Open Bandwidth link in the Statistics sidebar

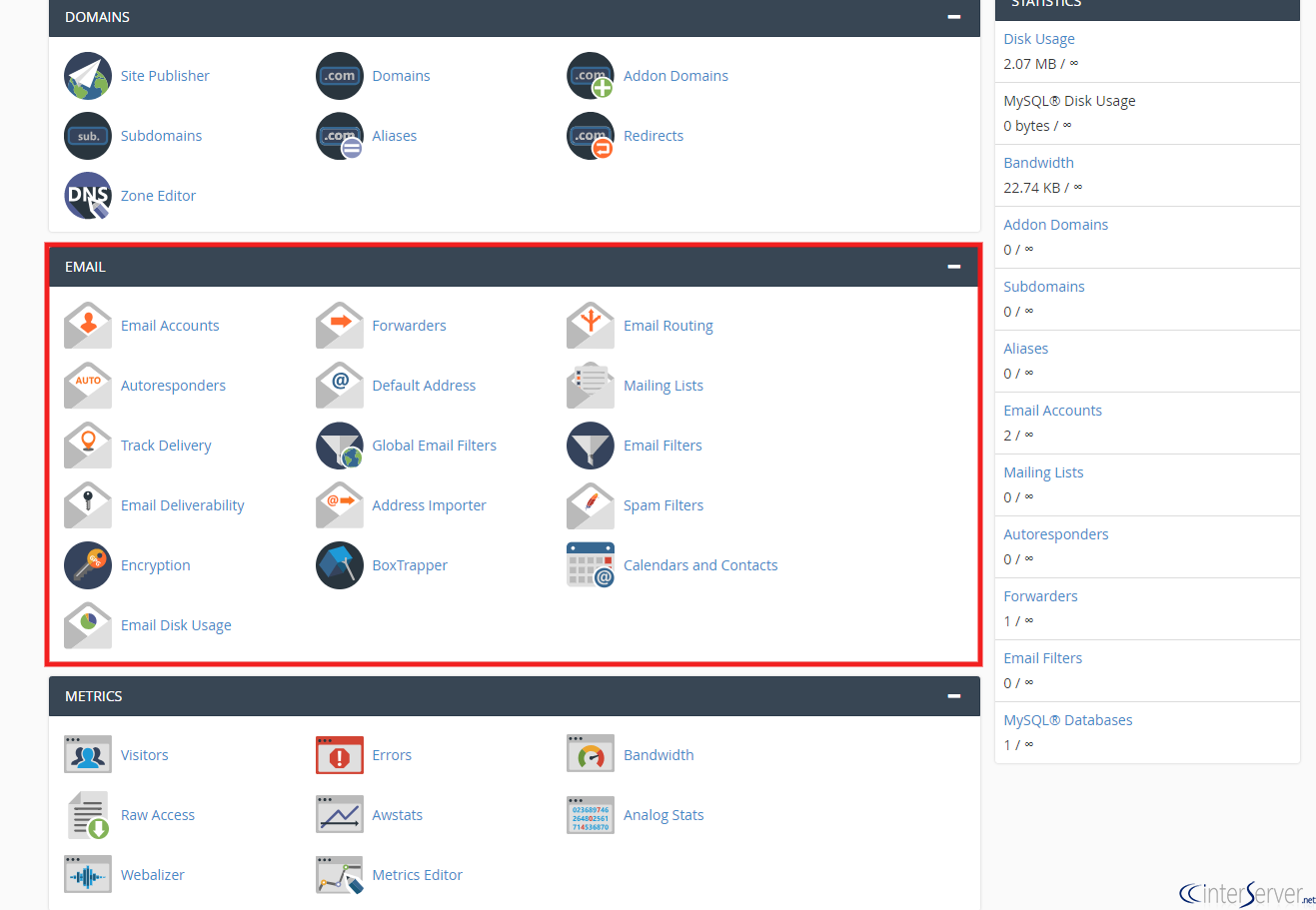coord(1039,163)
